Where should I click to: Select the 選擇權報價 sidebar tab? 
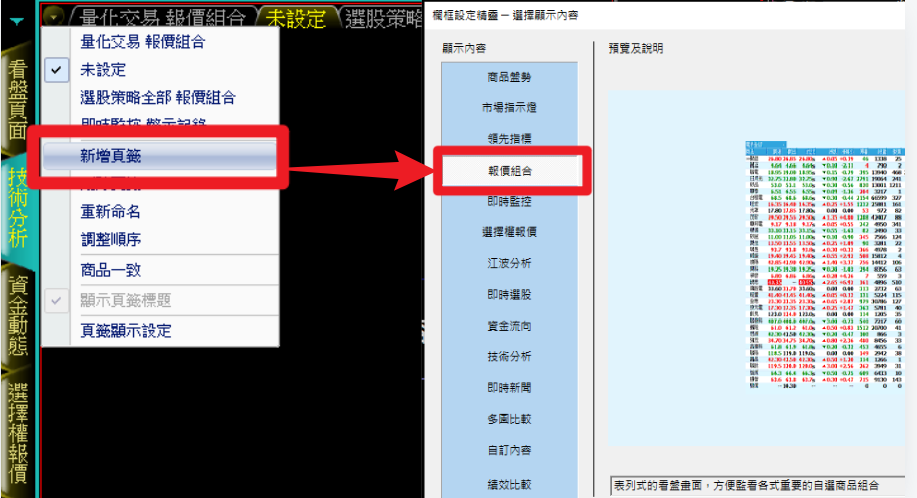coord(18,433)
